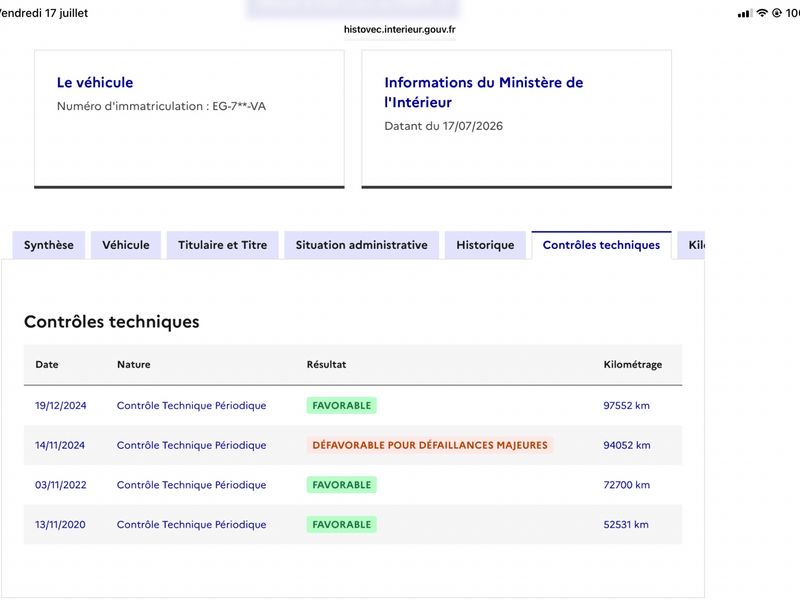This screenshot has width=800, height=600.
Task: Click the 'Informations du Ministère de l'Intérieur' heading
Action: point(484,92)
